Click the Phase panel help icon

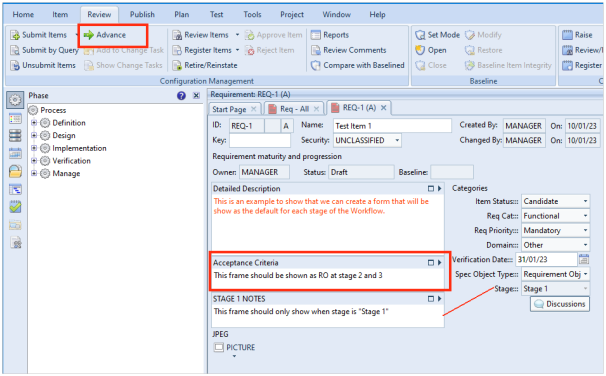[x=181, y=96]
